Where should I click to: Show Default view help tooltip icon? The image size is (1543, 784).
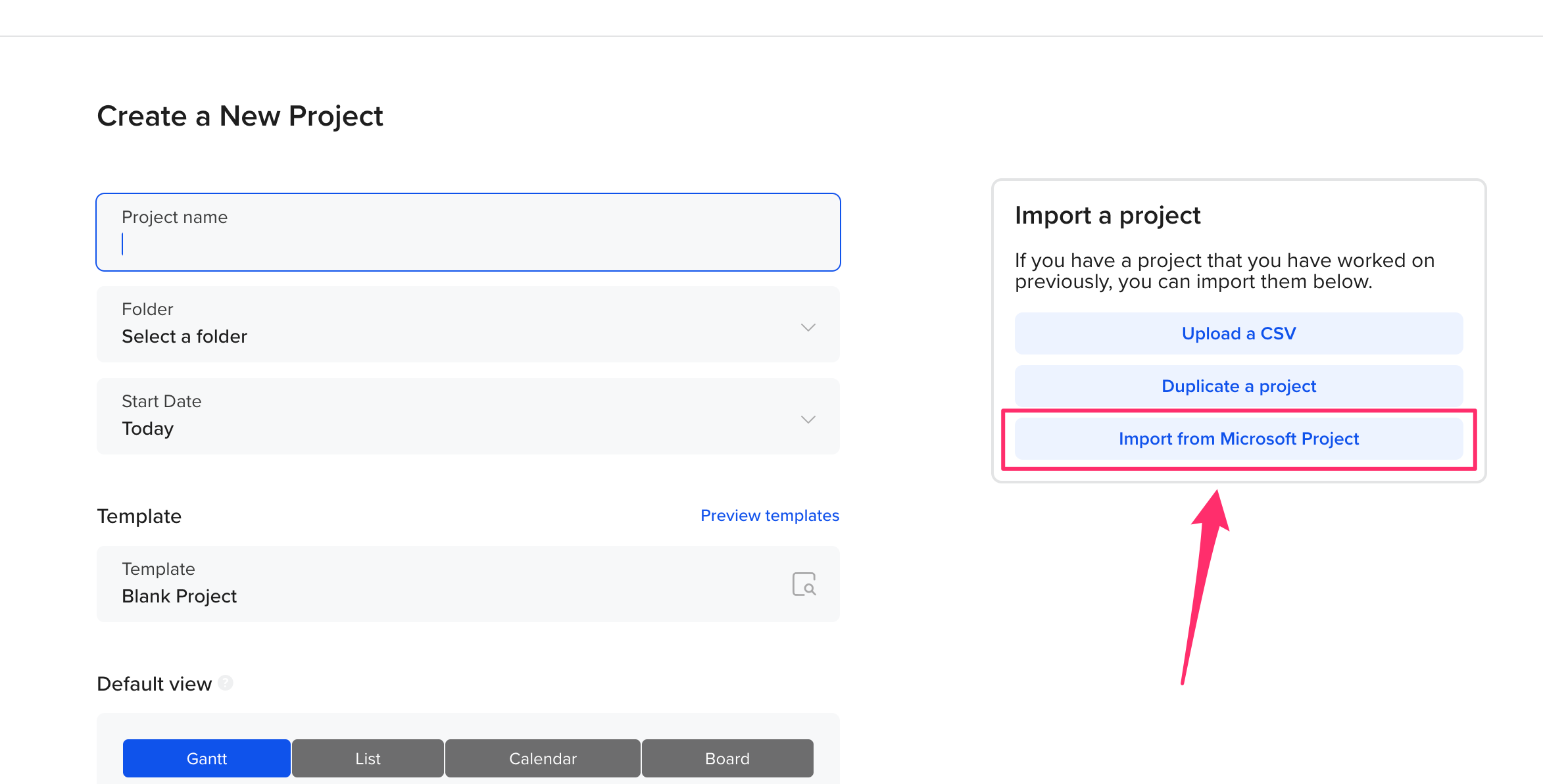coord(226,683)
